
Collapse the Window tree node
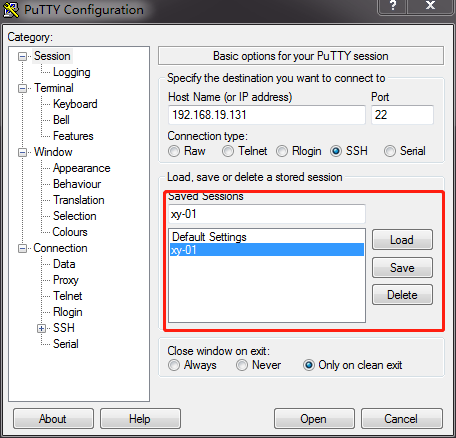pyautogui.click(x=22, y=152)
